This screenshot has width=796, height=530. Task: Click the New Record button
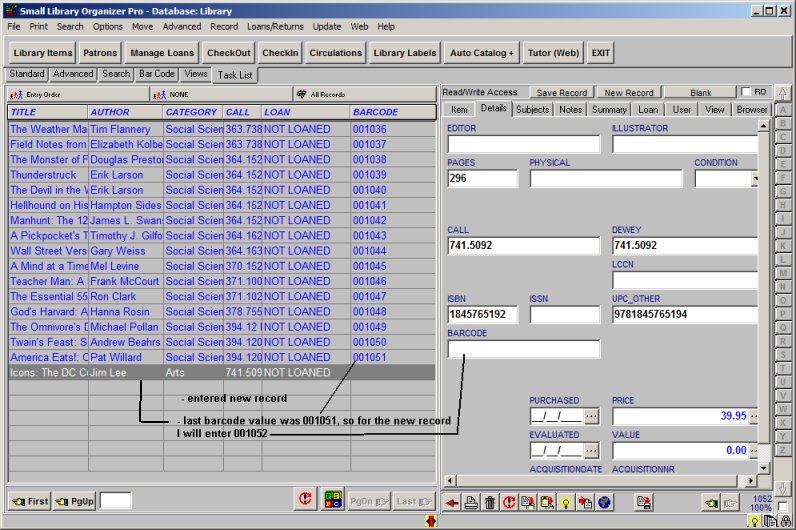pos(628,92)
